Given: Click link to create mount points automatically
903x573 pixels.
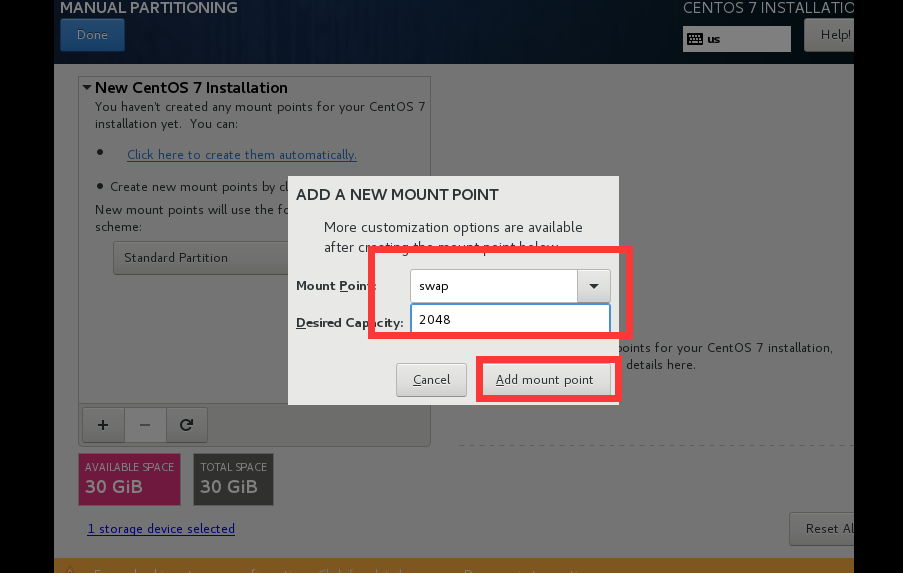Looking at the screenshot, I should [x=241, y=155].
